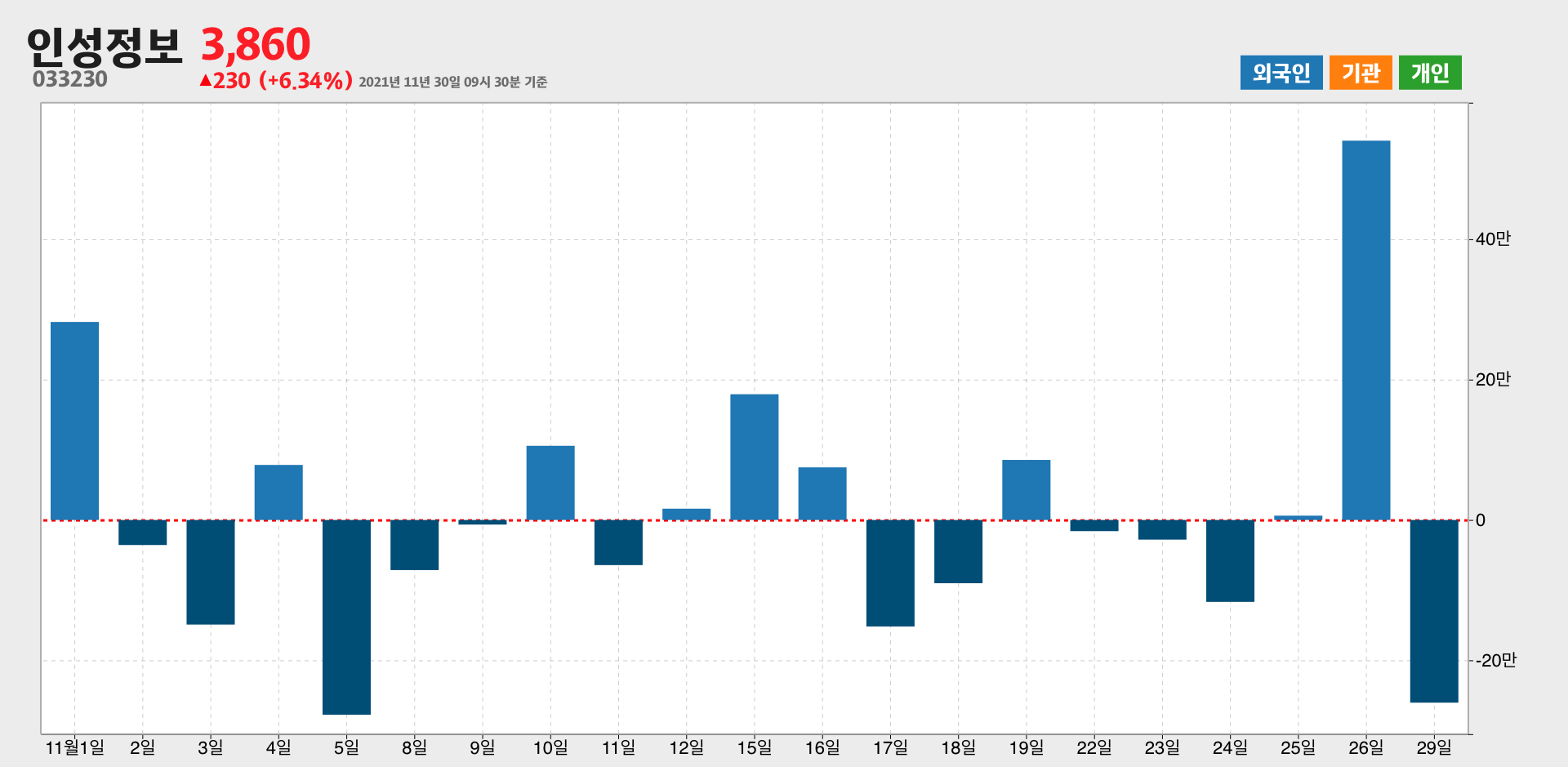
Task: Select the 개인 investor tab
Action: (x=1430, y=73)
